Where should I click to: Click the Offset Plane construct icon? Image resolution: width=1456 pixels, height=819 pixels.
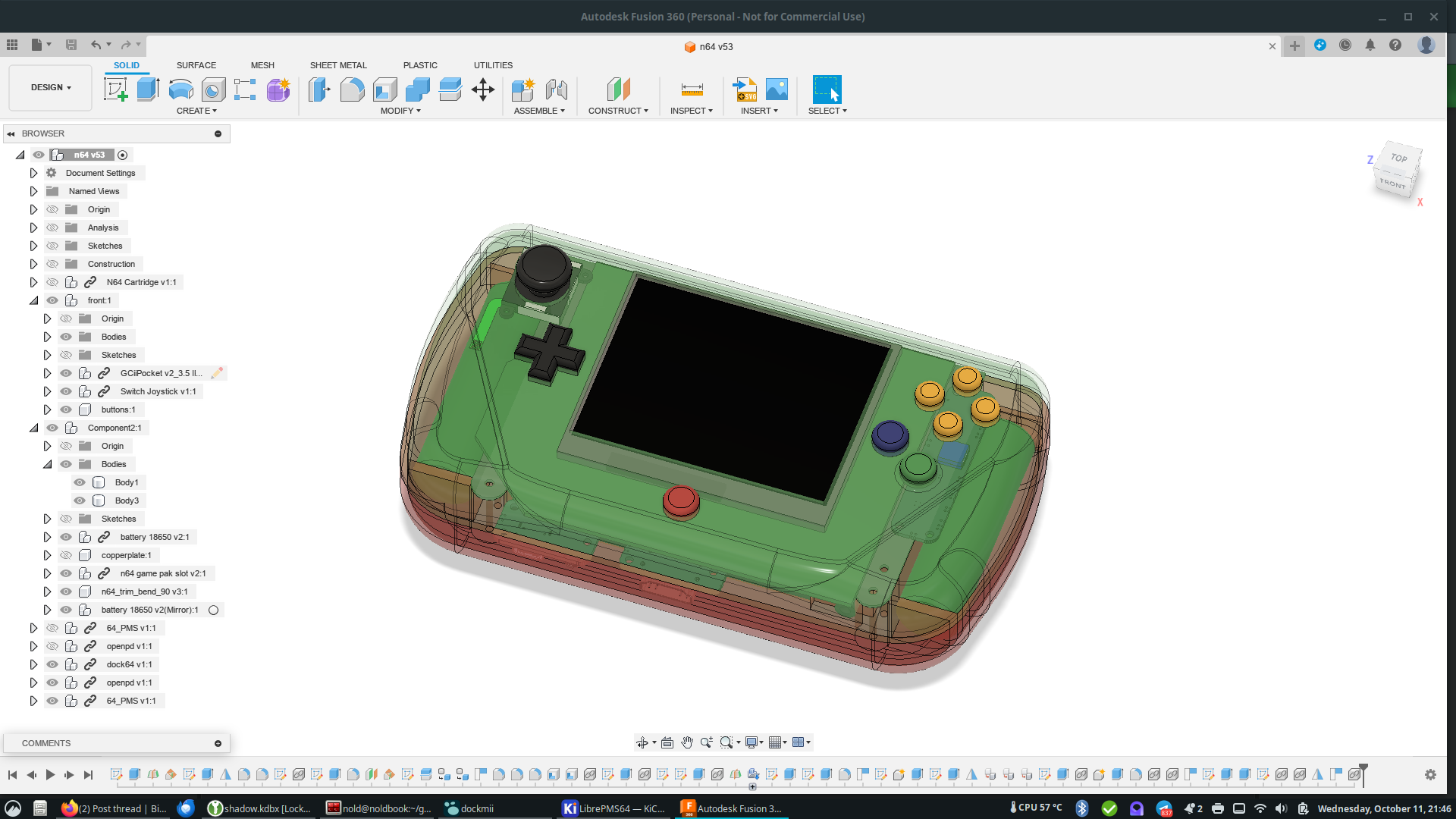pyautogui.click(x=619, y=89)
